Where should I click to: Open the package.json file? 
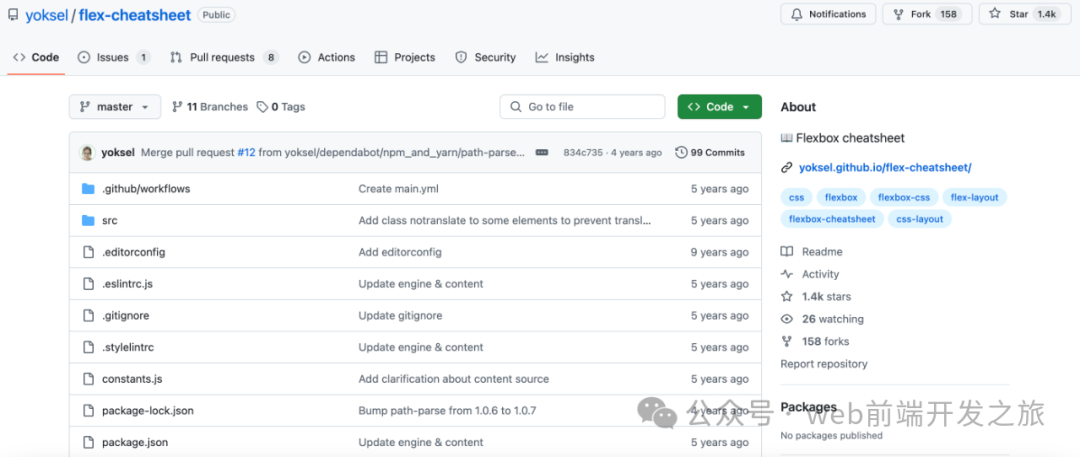pyautogui.click(x=135, y=442)
